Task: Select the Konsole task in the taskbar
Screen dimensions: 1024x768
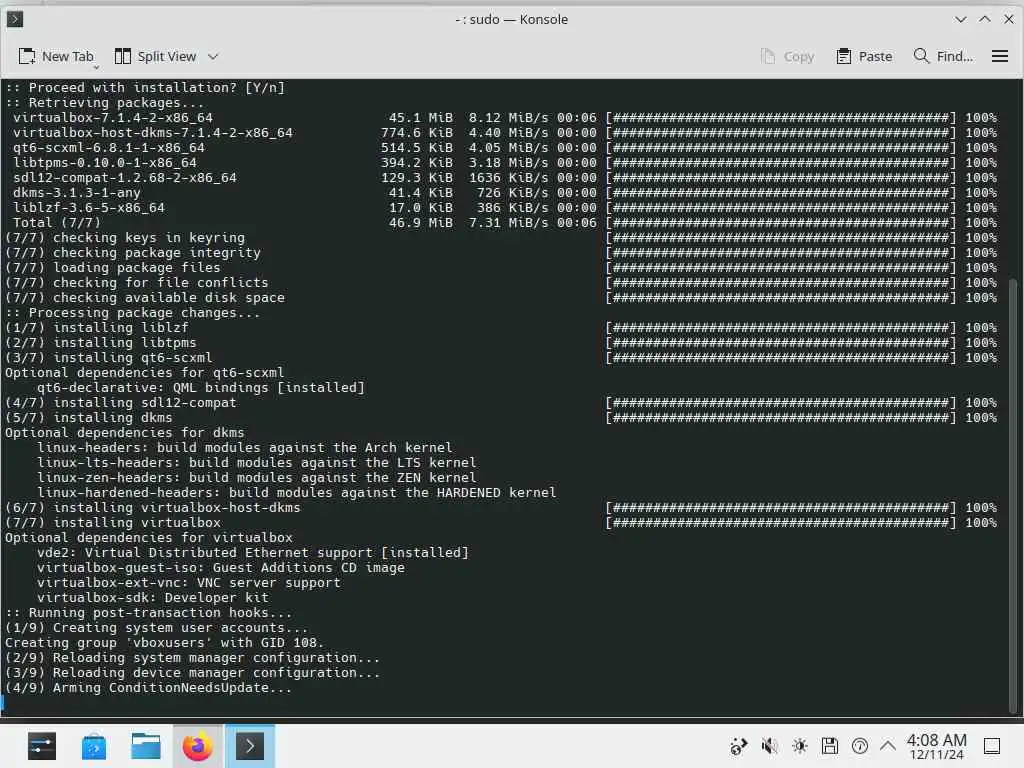Action: tap(249, 746)
